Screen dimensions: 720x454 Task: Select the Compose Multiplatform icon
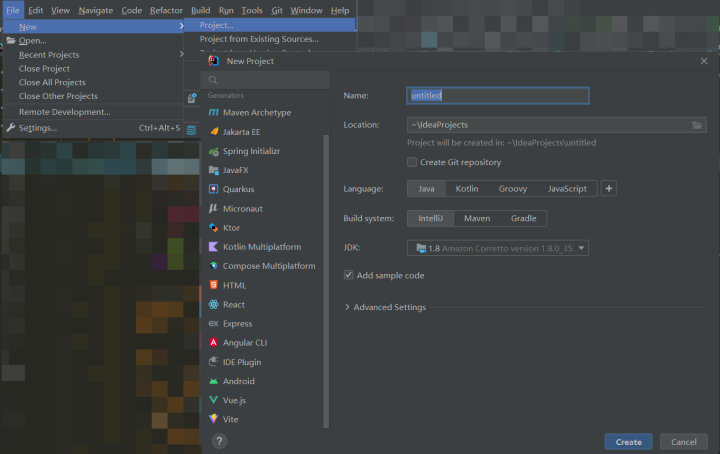coord(214,266)
